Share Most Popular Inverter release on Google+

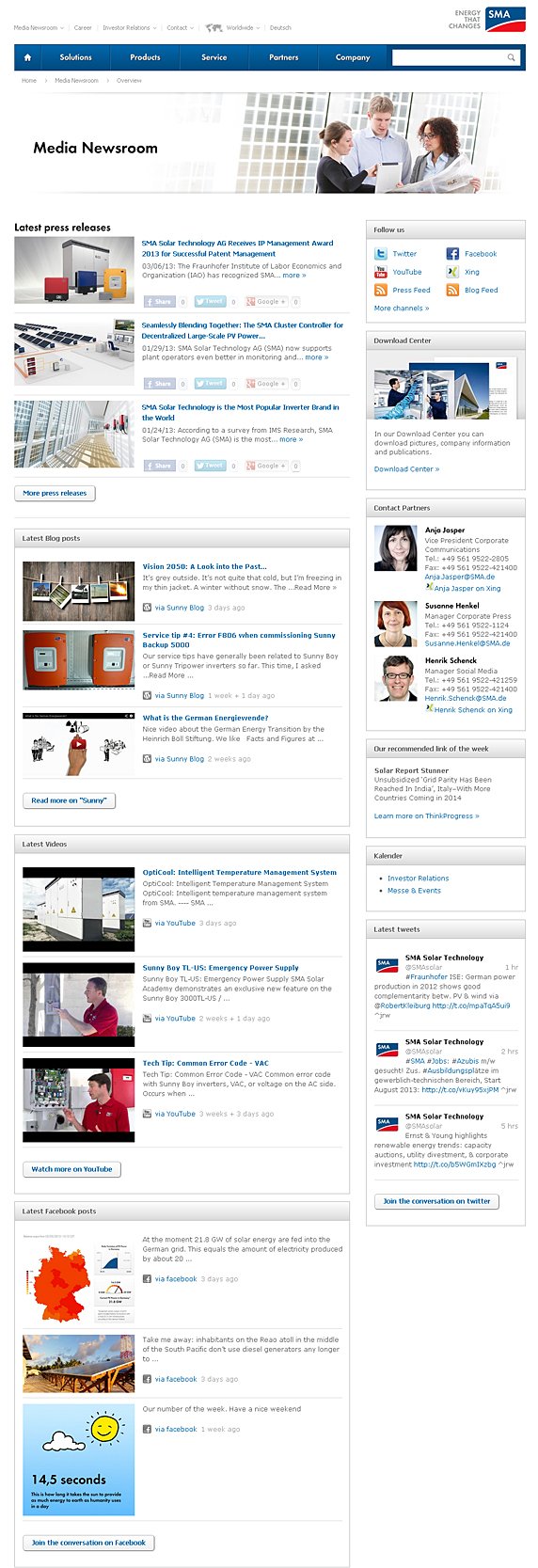266,466
